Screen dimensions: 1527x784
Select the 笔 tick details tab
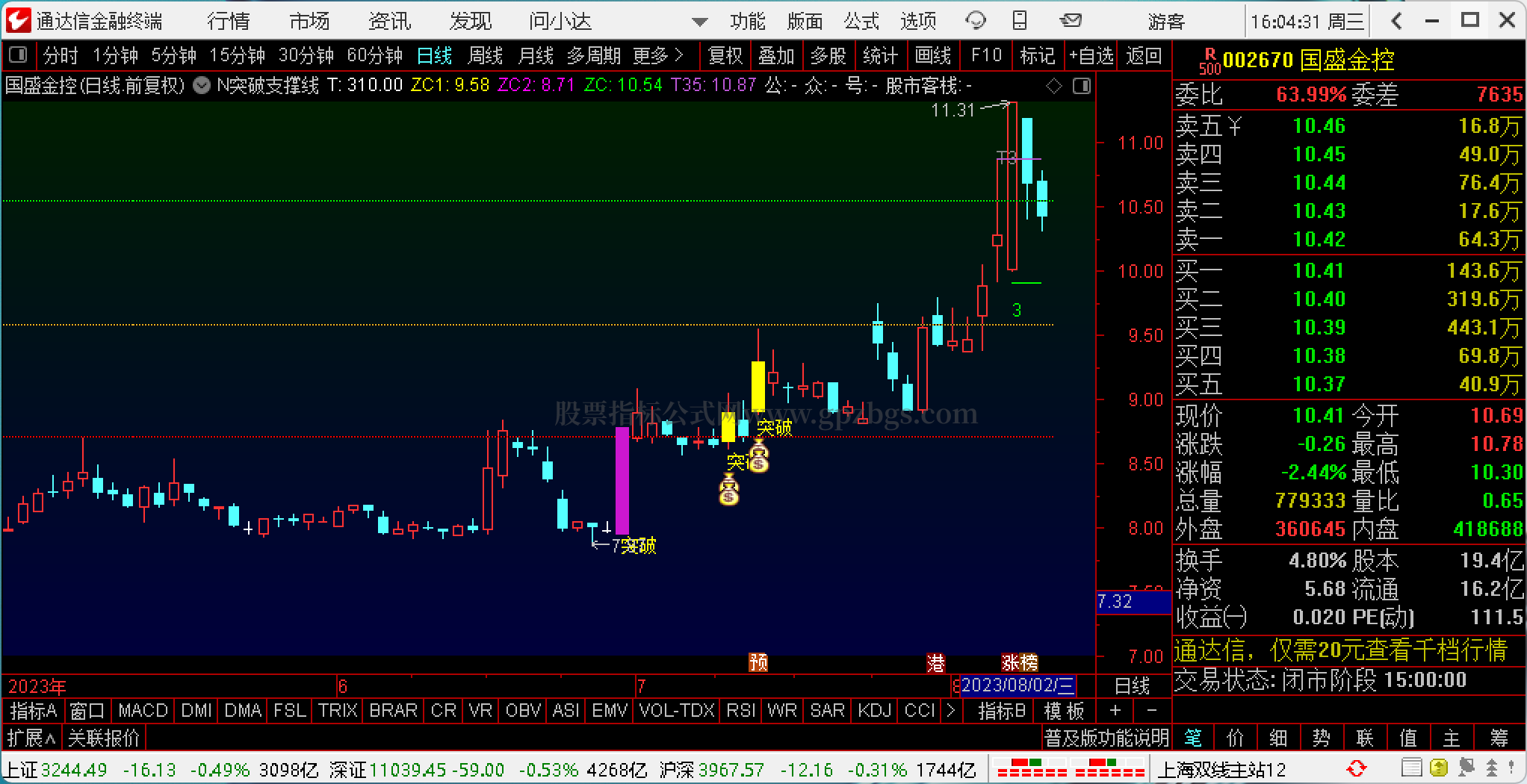point(1193,738)
